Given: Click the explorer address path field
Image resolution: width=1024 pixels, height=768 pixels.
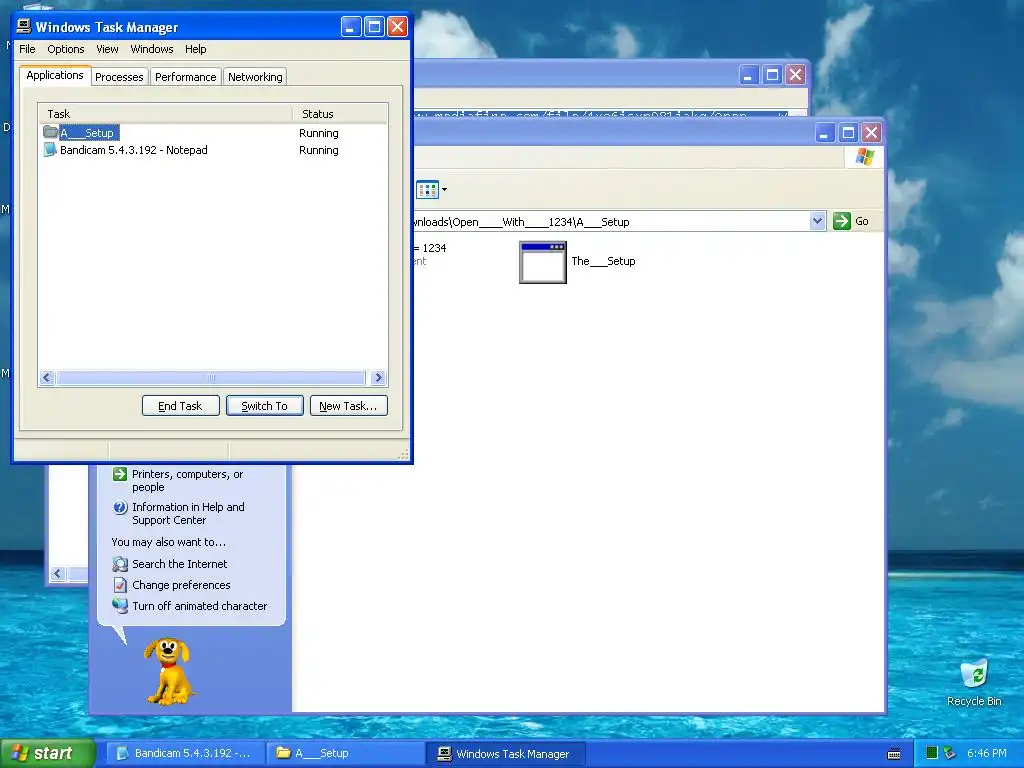Looking at the screenshot, I should point(611,221).
